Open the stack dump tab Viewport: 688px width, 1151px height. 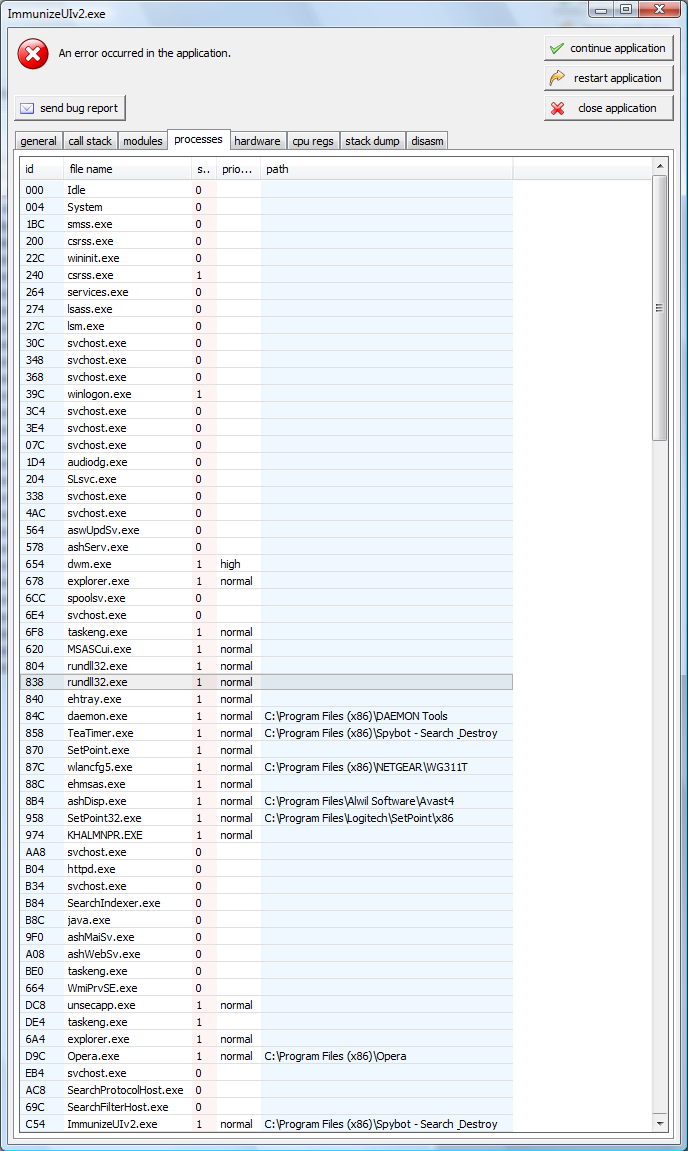pos(372,141)
